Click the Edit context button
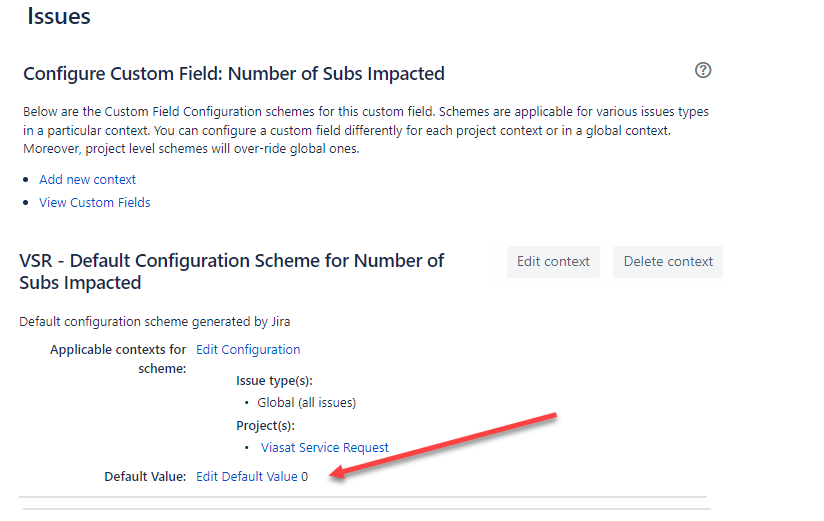The height and width of the screenshot is (521, 824). [x=553, y=261]
